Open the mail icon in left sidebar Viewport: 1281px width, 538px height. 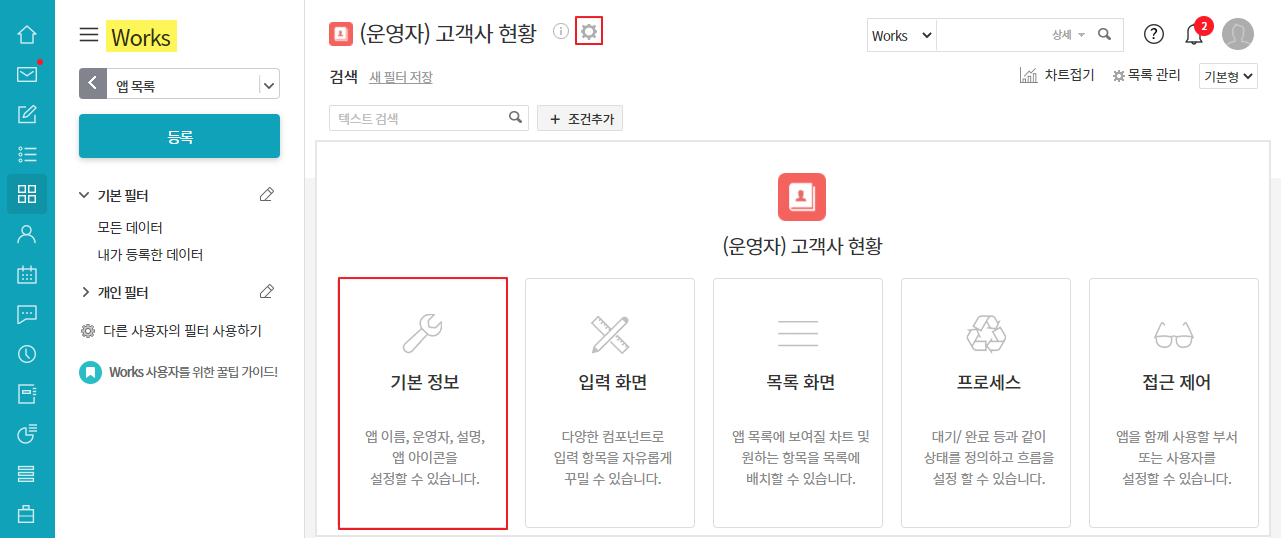(x=27, y=74)
